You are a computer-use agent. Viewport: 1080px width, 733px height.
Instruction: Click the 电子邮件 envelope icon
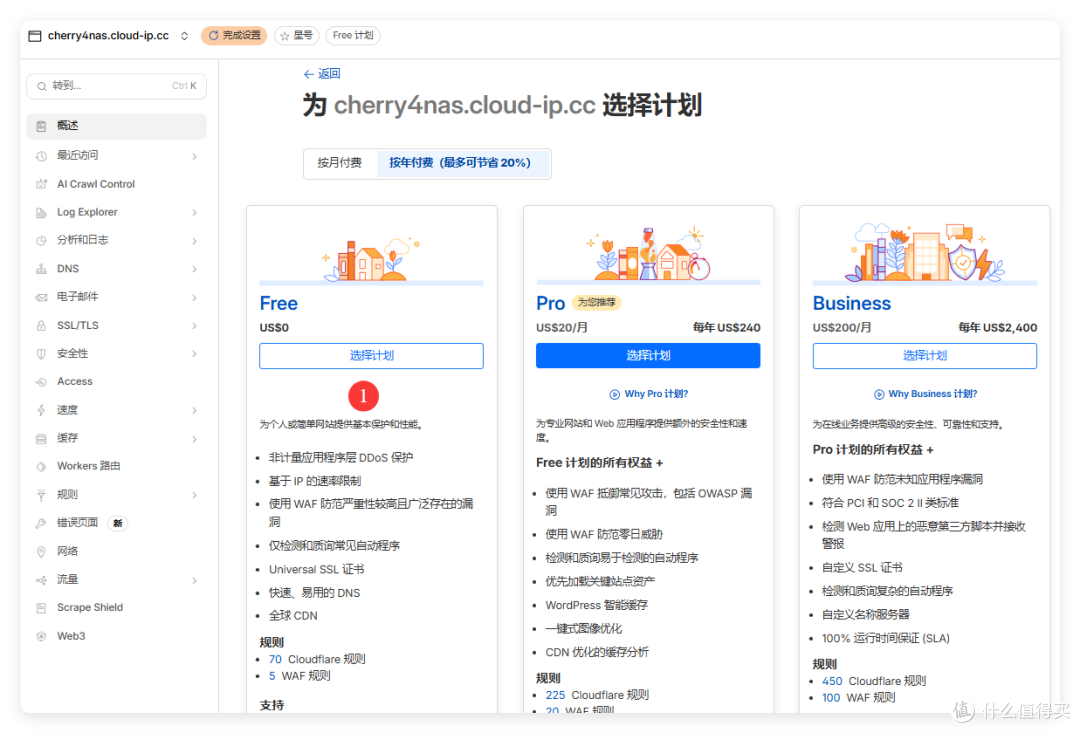point(41,297)
